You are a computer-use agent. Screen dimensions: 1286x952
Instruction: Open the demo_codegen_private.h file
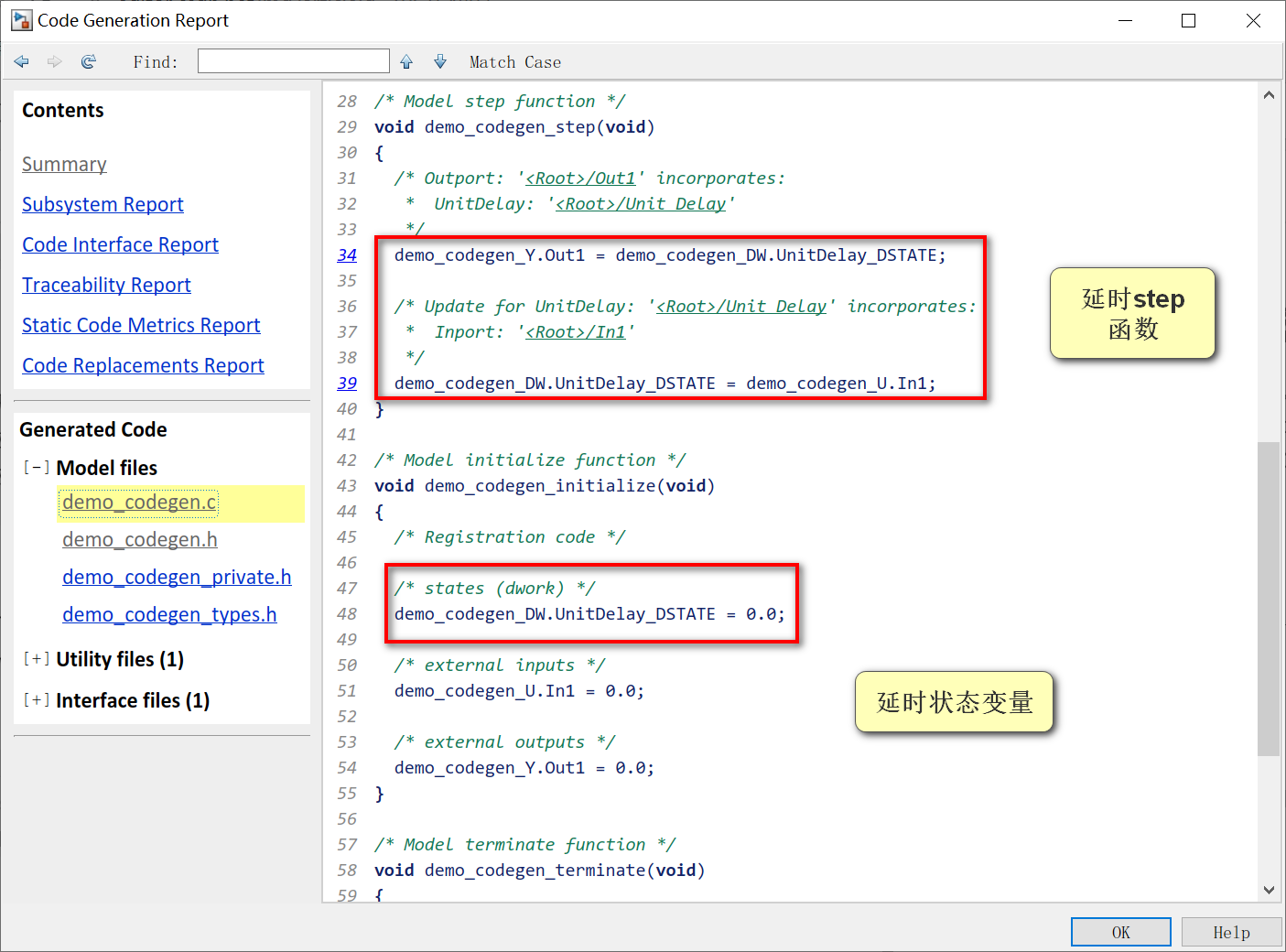[x=177, y=578]
